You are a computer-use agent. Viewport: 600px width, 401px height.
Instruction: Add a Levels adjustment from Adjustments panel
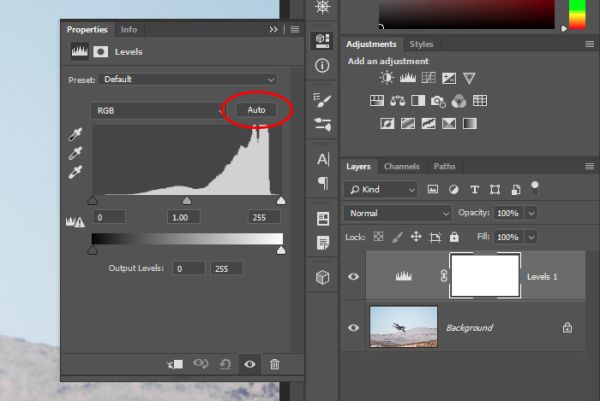coord(408,78)
